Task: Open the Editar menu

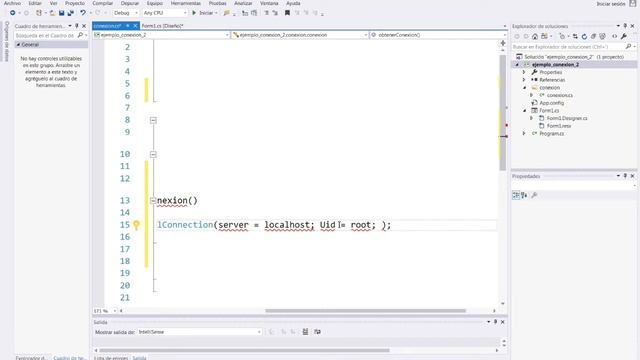Action: coord(35,3)
